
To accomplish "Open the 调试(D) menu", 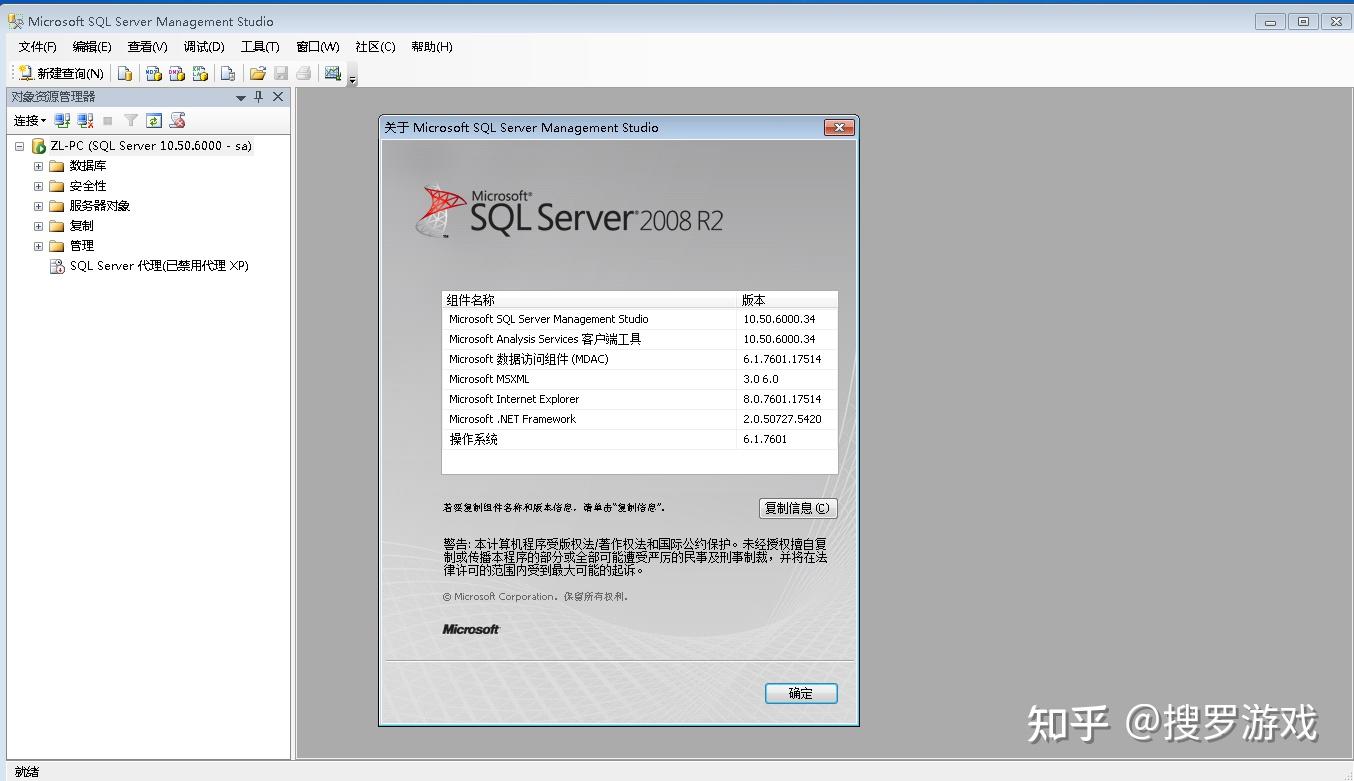I will pos(204,46).
